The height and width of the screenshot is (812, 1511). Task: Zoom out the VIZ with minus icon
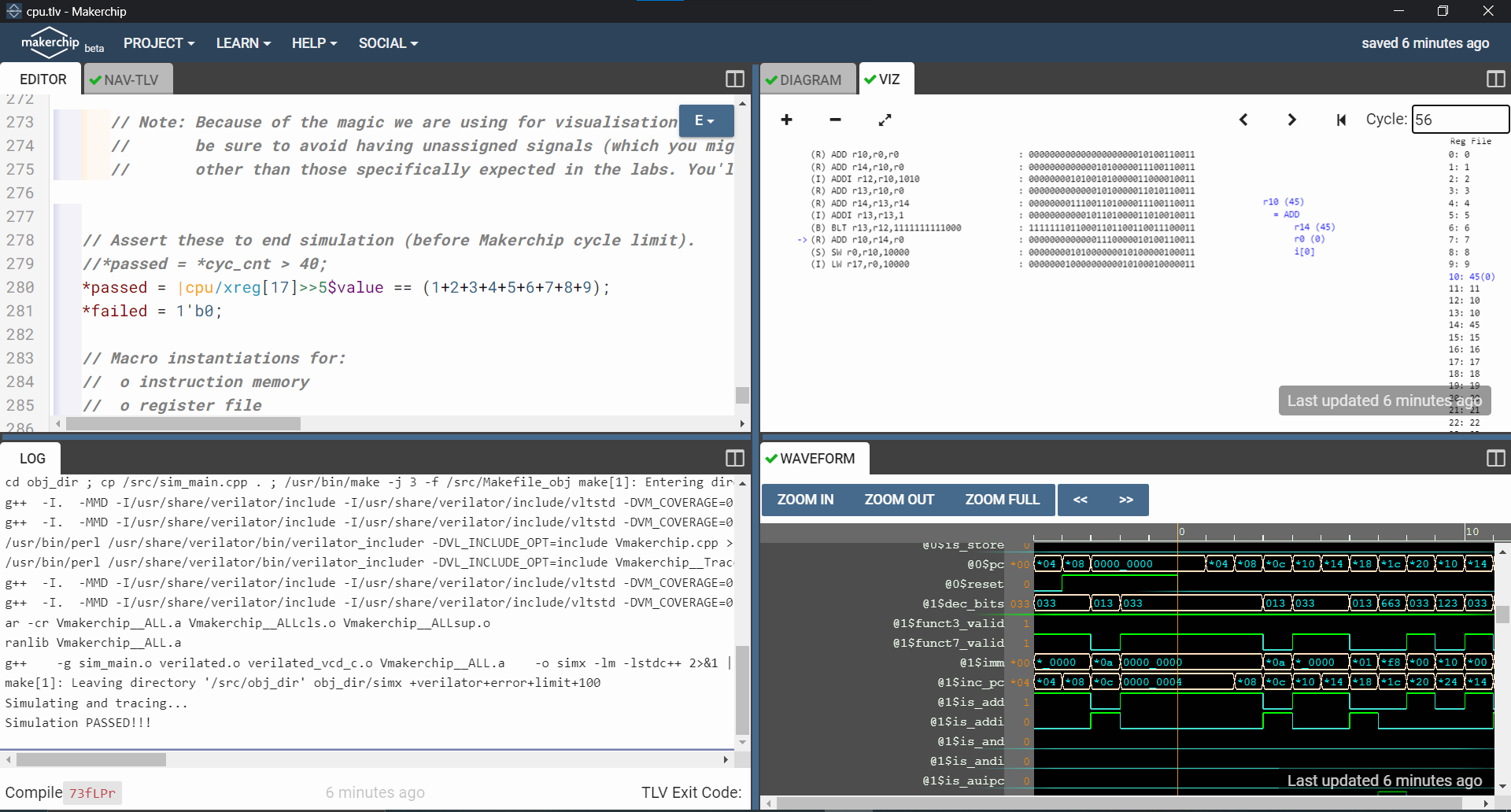tap(835, 120)
